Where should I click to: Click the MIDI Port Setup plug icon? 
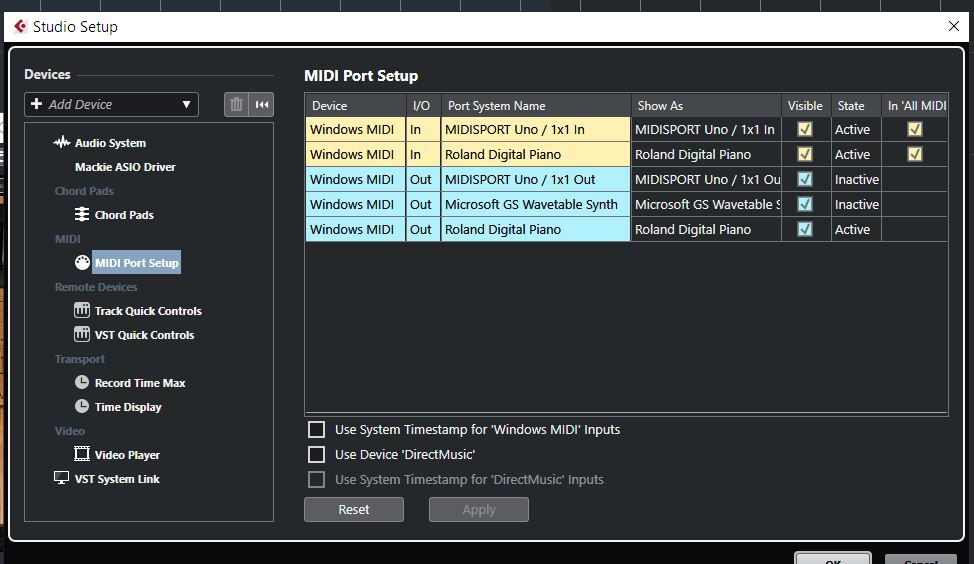pyautogui.click(x=82, y=262)
